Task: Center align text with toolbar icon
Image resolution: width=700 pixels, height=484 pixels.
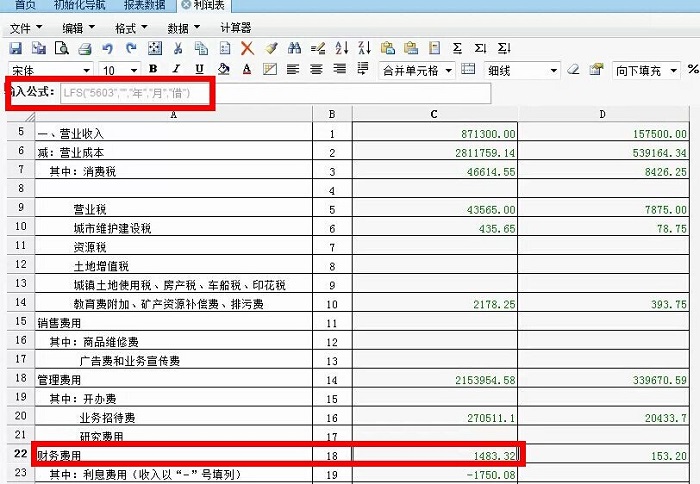Action: click(316, 69)
